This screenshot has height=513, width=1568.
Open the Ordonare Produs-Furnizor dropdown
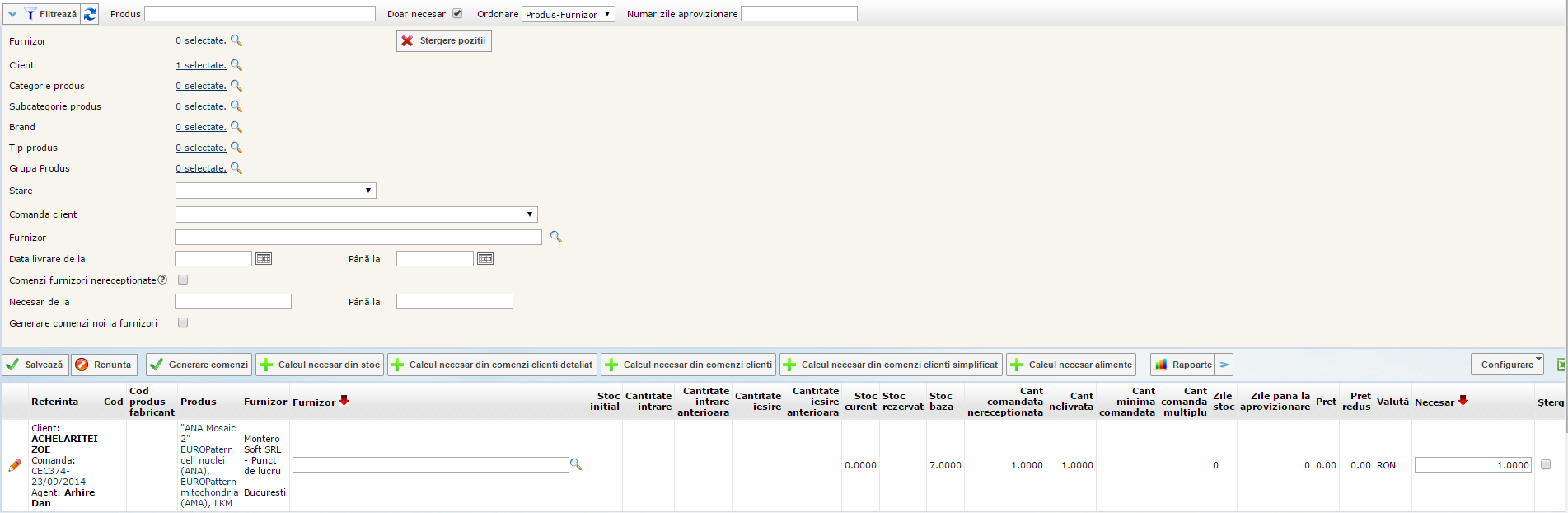pos(569,14)
